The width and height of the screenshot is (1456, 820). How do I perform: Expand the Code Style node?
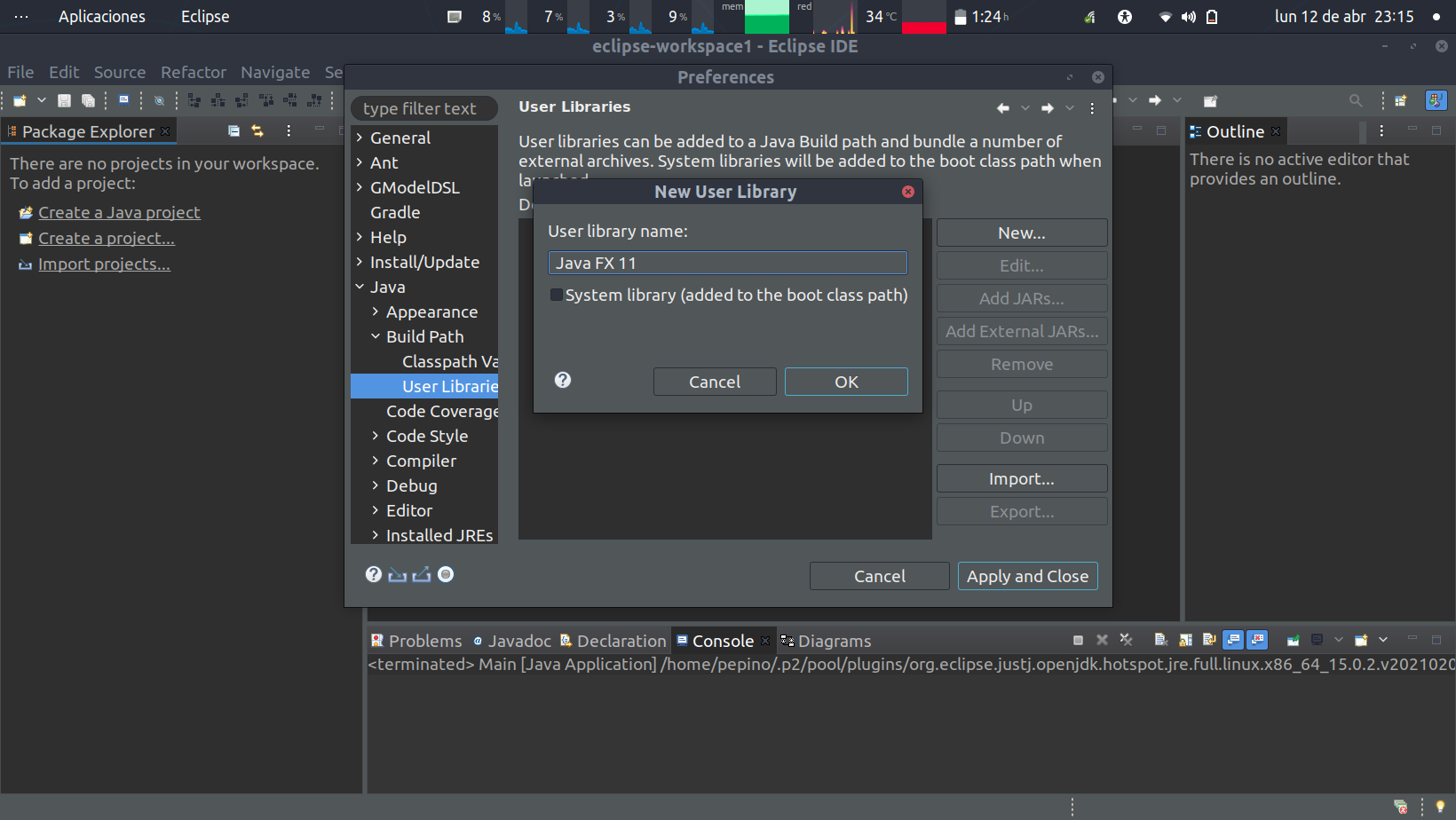point(376,436)
